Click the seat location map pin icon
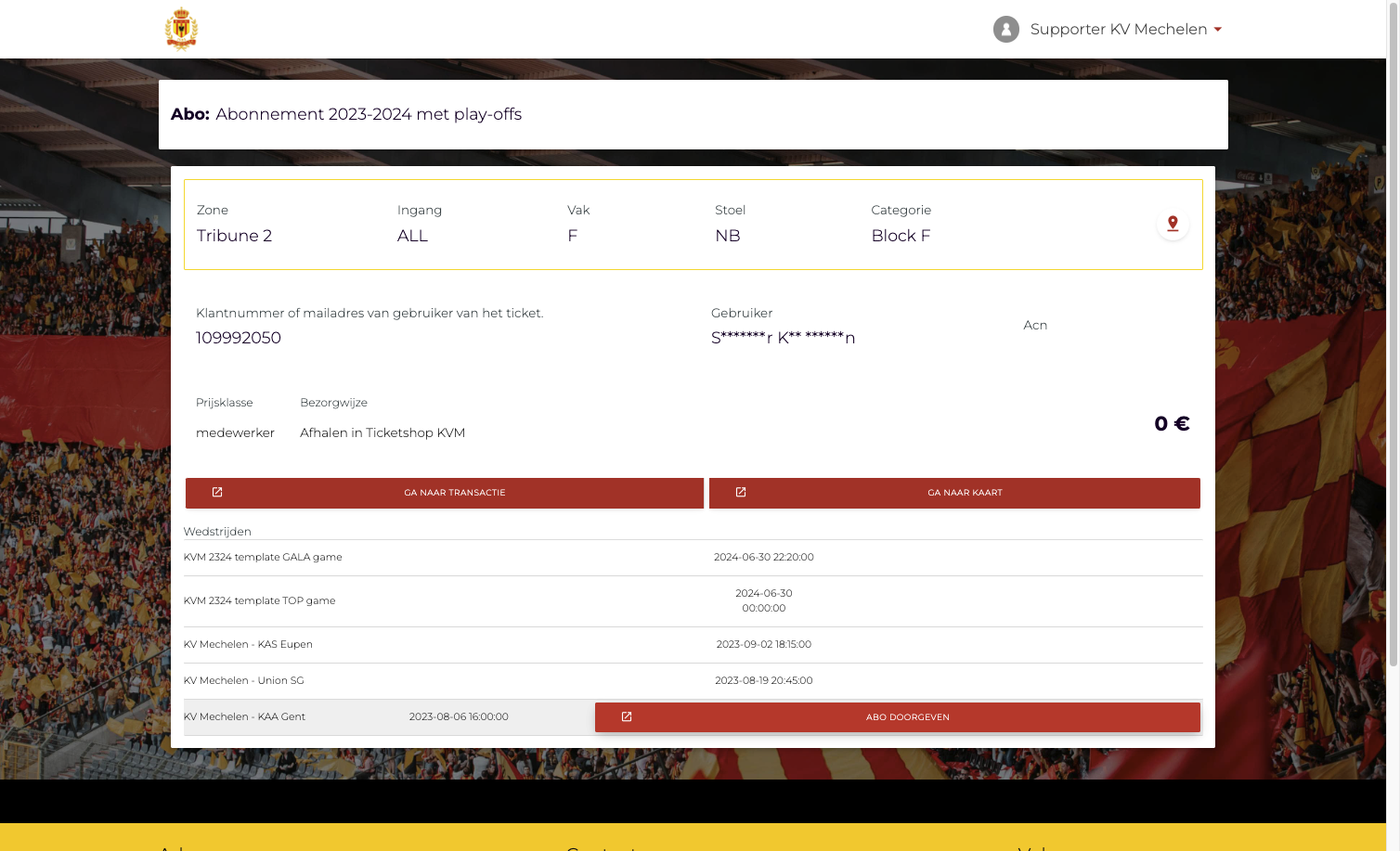Image resolution: width=1400 pixels, height=851 pixels. [x=1173, y=224]
